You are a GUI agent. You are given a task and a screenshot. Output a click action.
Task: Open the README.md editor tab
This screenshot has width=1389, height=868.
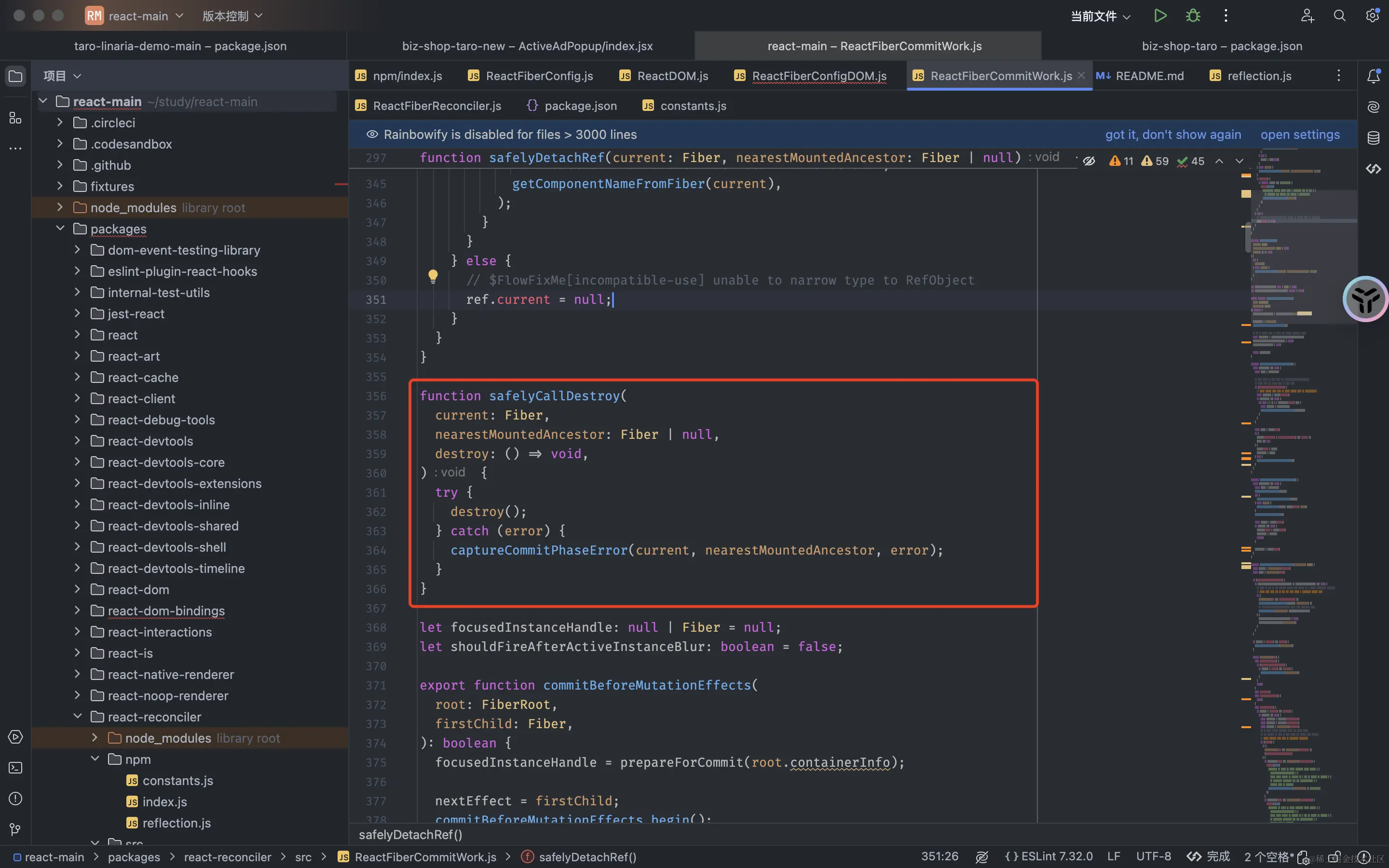click(1140, 76)
